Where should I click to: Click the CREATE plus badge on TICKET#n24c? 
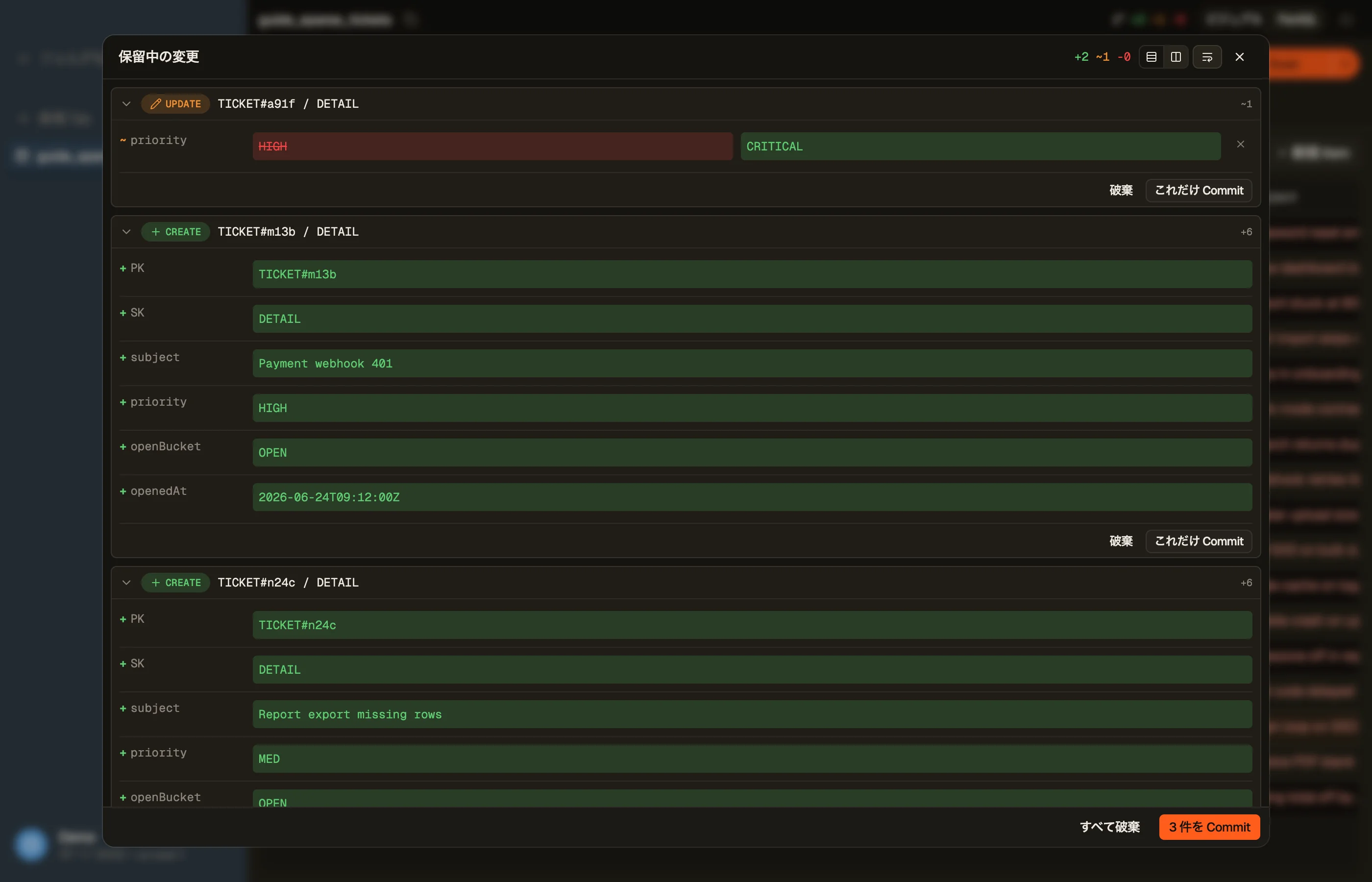[x=175, y=583]
